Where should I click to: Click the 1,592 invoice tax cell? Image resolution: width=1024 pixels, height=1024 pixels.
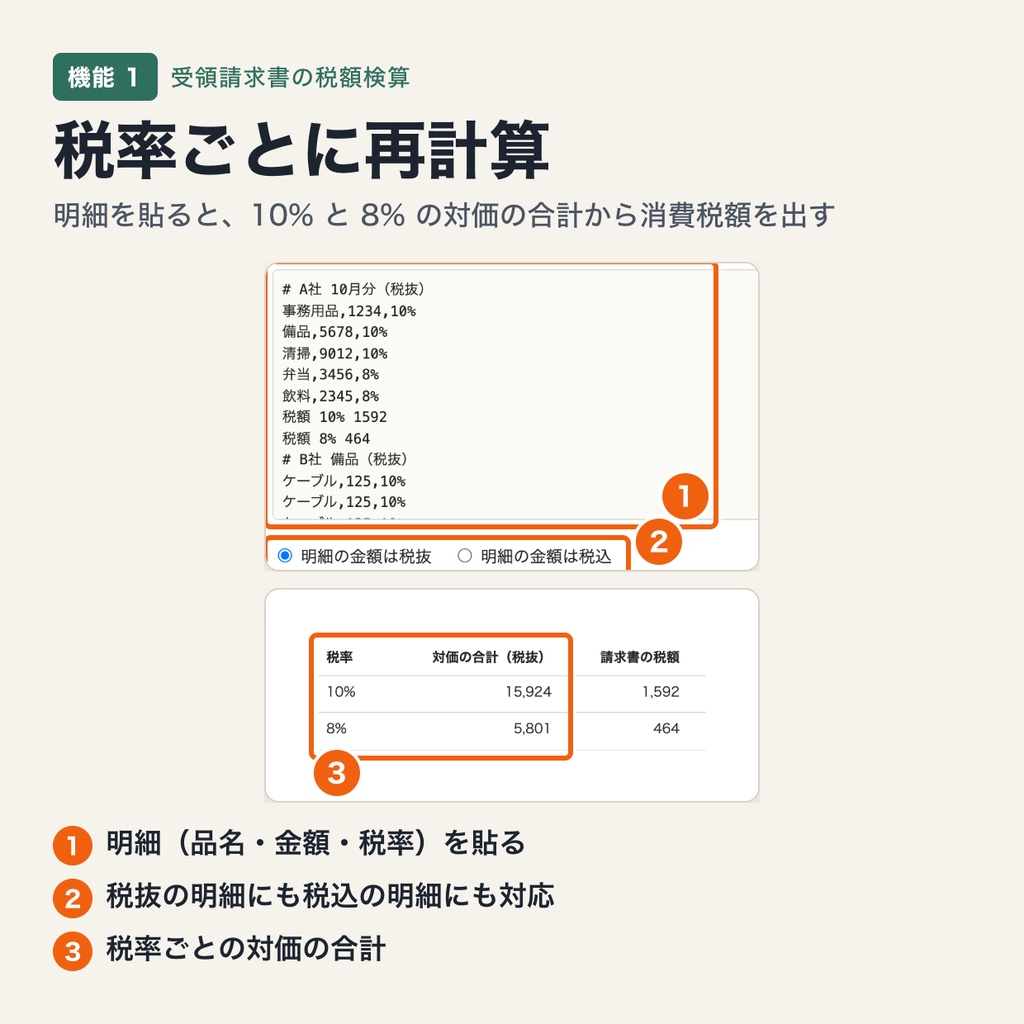click(x=660, y=692)
